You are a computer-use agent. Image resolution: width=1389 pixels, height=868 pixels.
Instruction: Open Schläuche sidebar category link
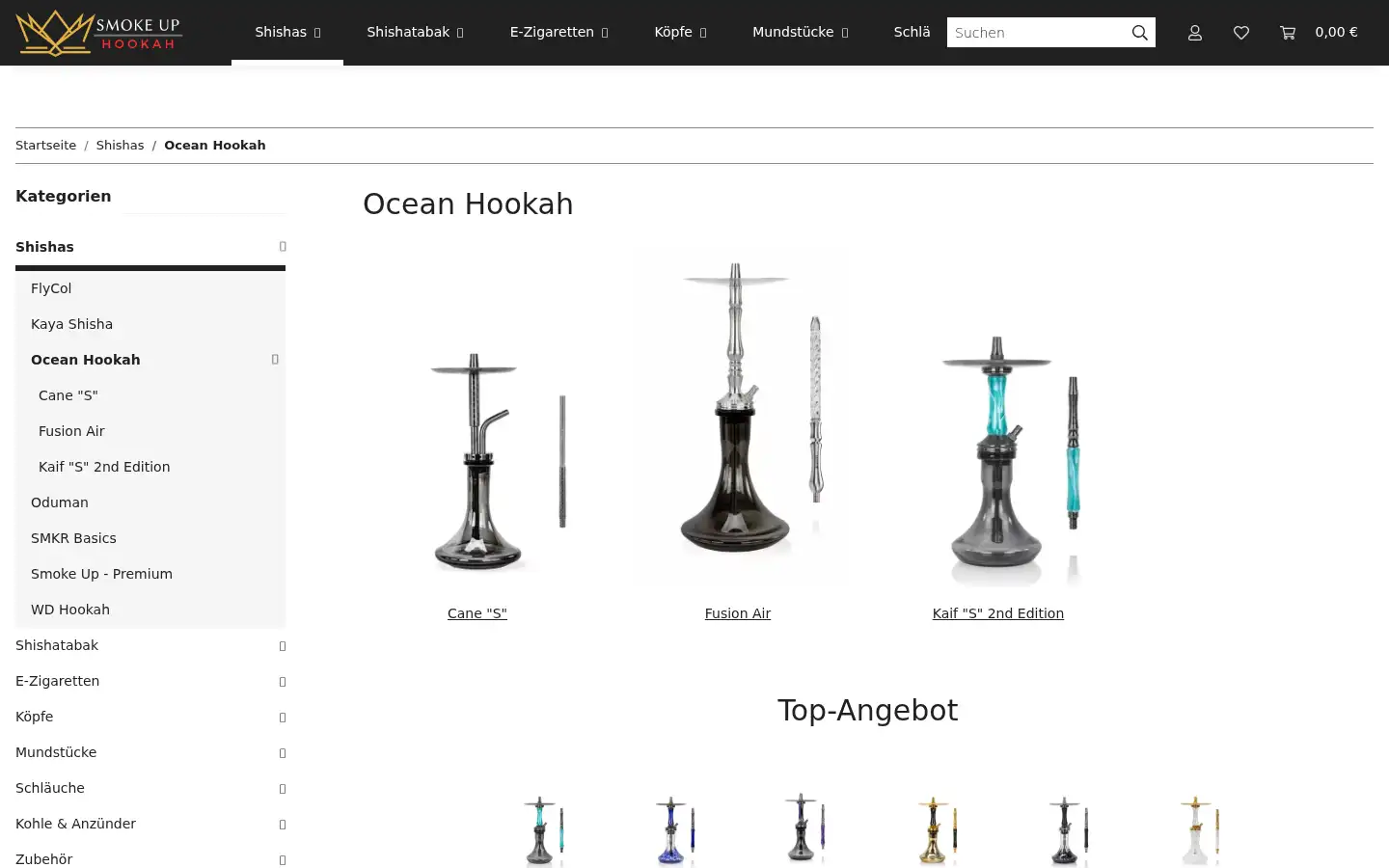click(x=50, y=788)
